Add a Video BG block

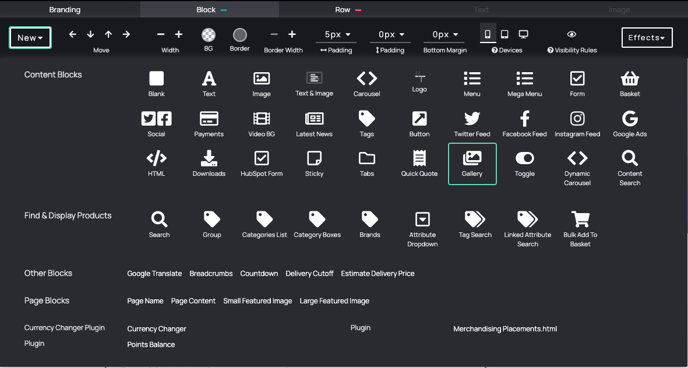point(262,124)
